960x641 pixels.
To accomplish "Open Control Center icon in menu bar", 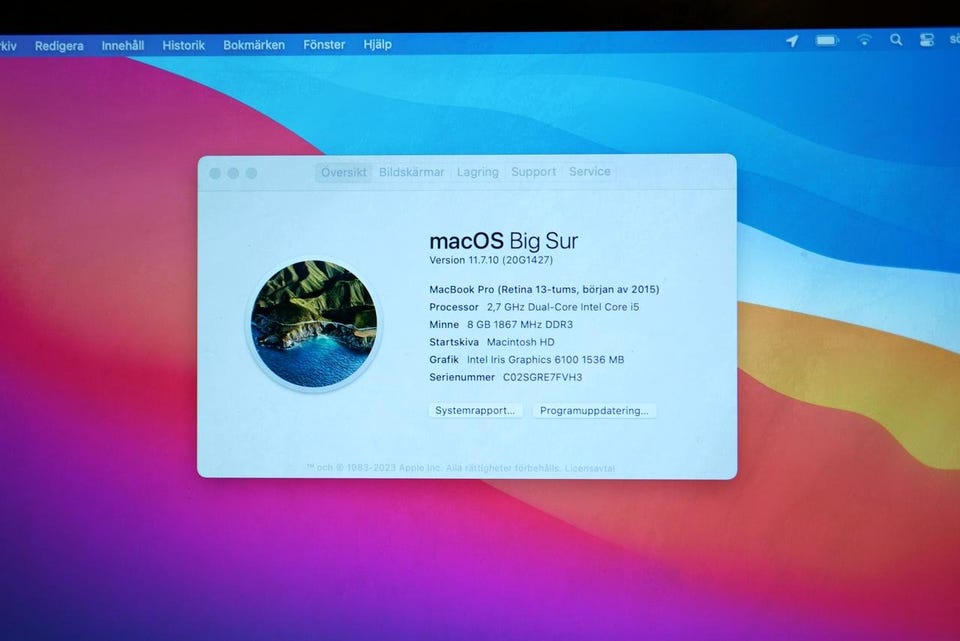I will tap(927, 40).
